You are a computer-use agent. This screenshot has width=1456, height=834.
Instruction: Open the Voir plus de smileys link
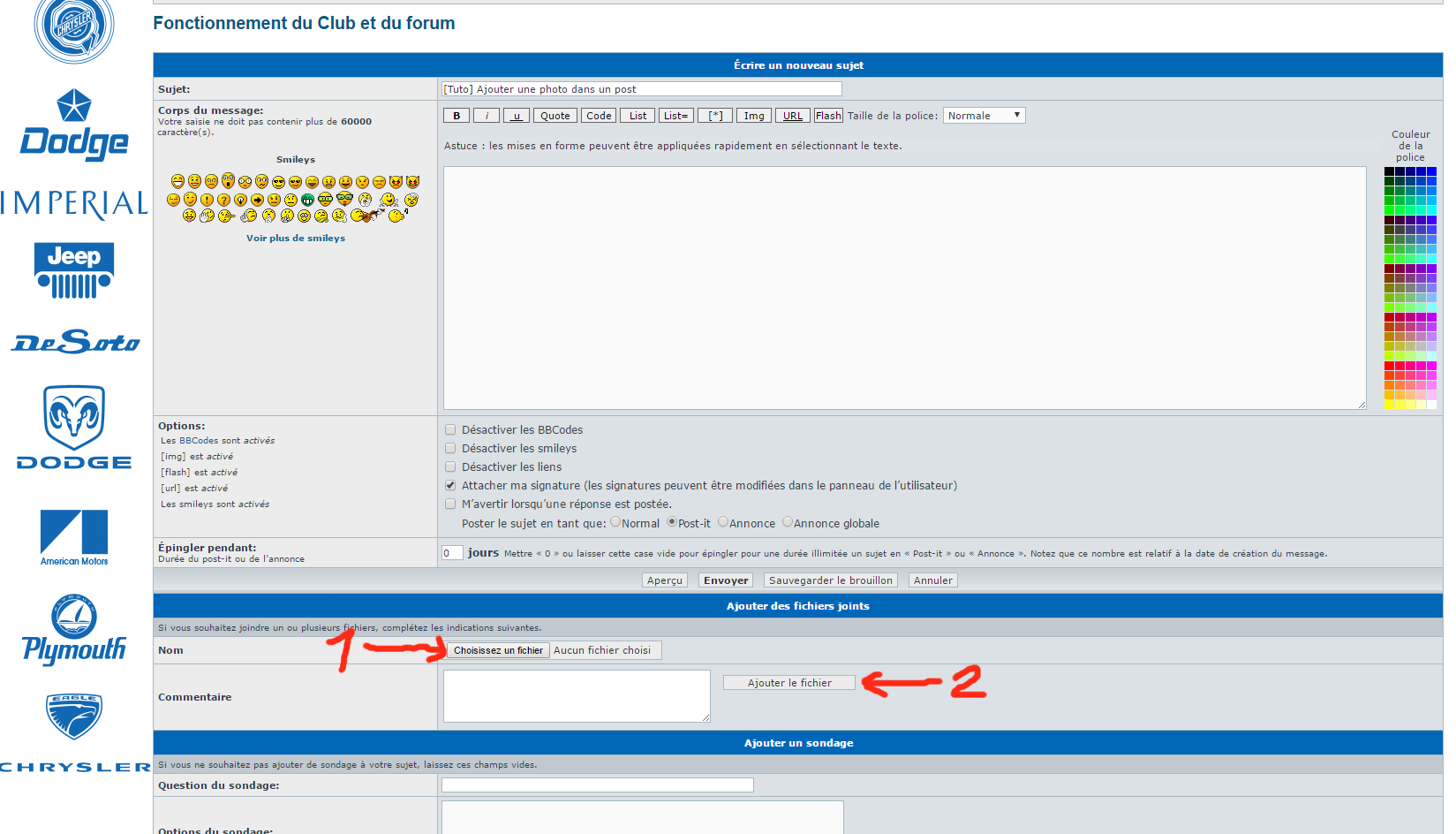296,239
